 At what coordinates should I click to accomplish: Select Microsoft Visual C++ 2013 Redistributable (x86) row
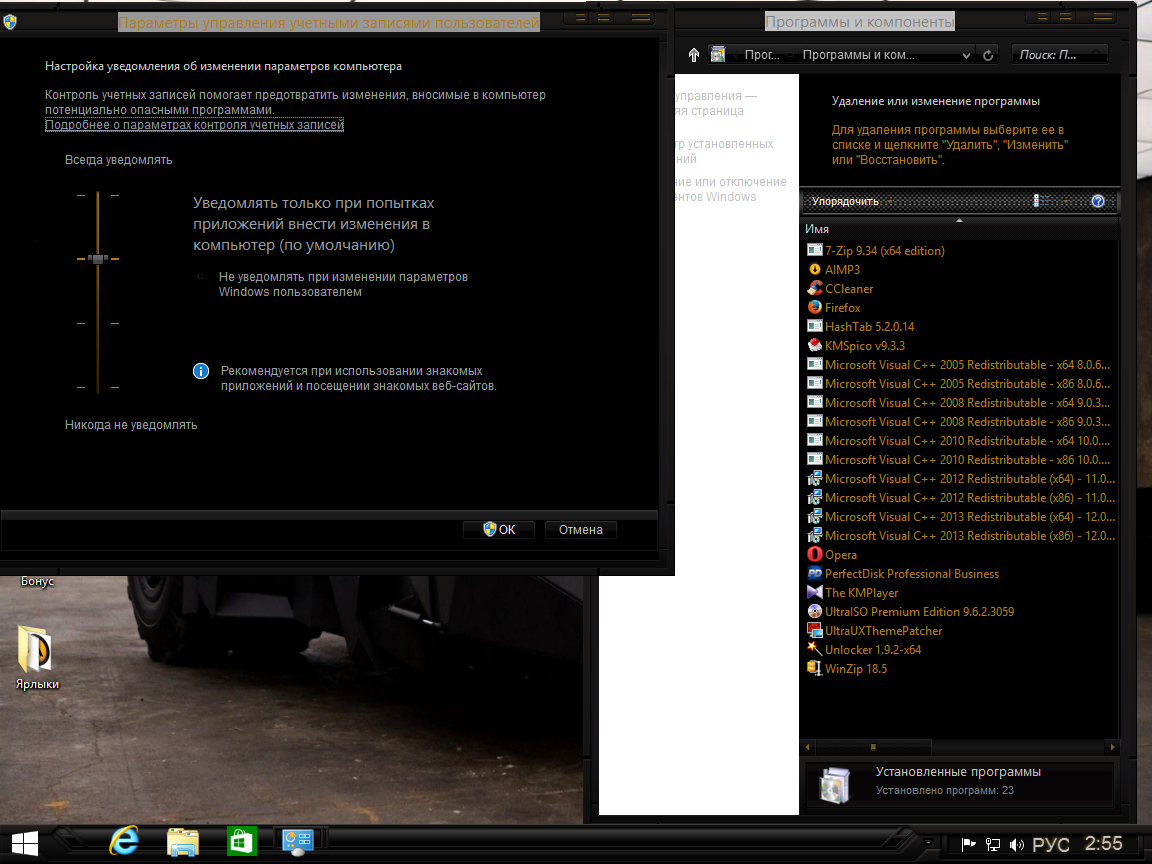[961, 536]
